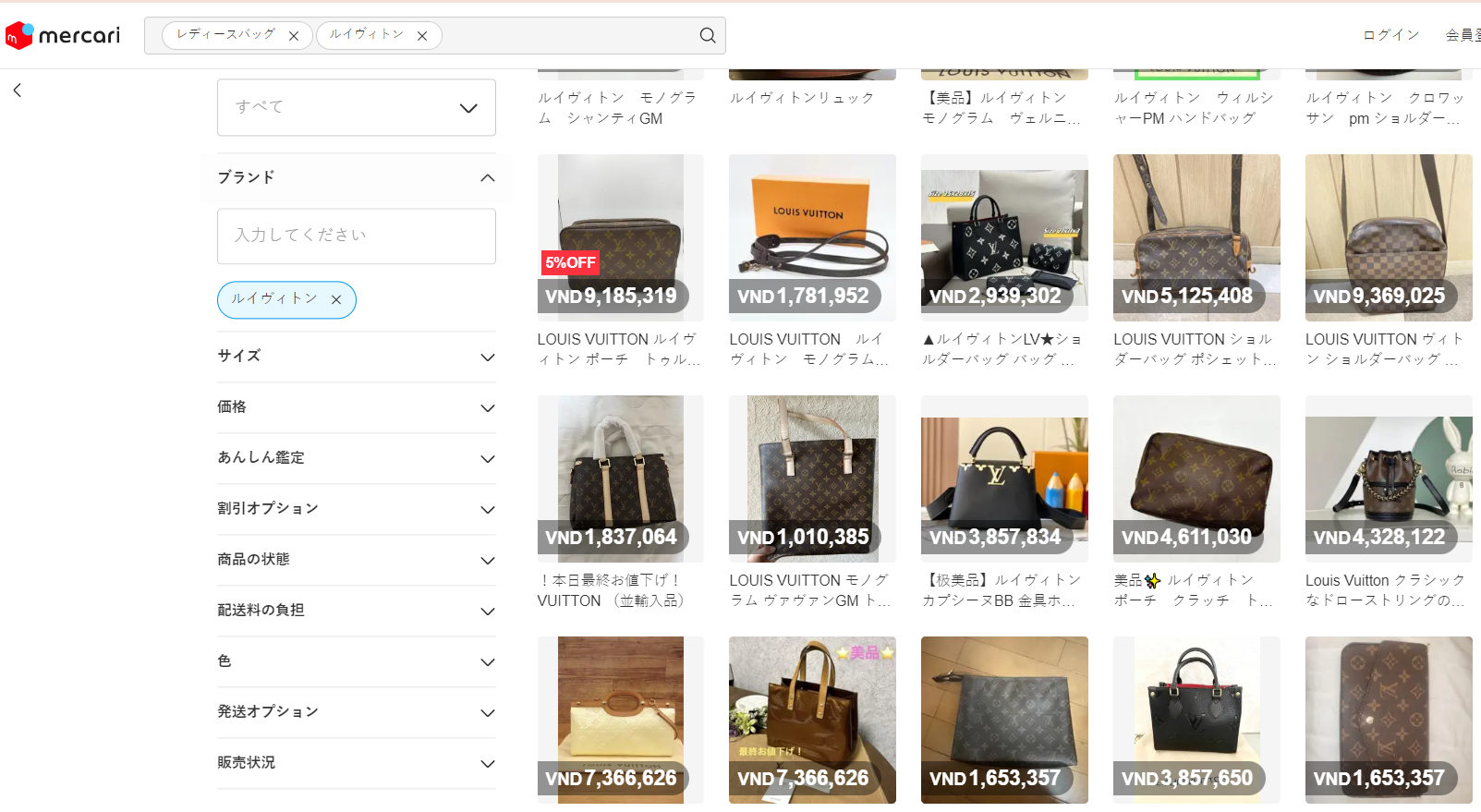Expand the 価格 filter
Image resolution: width=1481 pixels, height=812 pixels.
tap(357, 407)
